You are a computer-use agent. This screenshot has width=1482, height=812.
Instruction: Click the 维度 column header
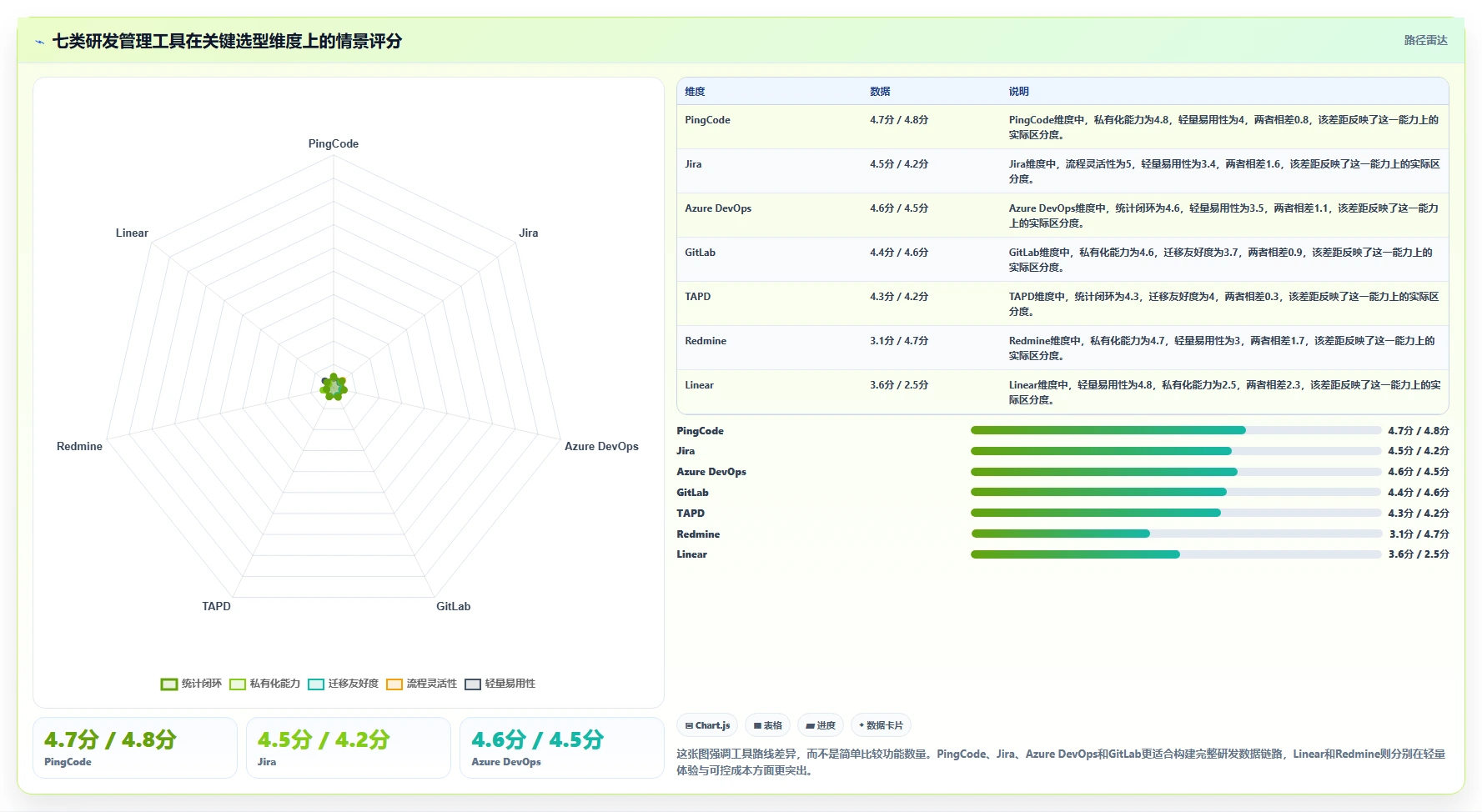coord(695,92)
